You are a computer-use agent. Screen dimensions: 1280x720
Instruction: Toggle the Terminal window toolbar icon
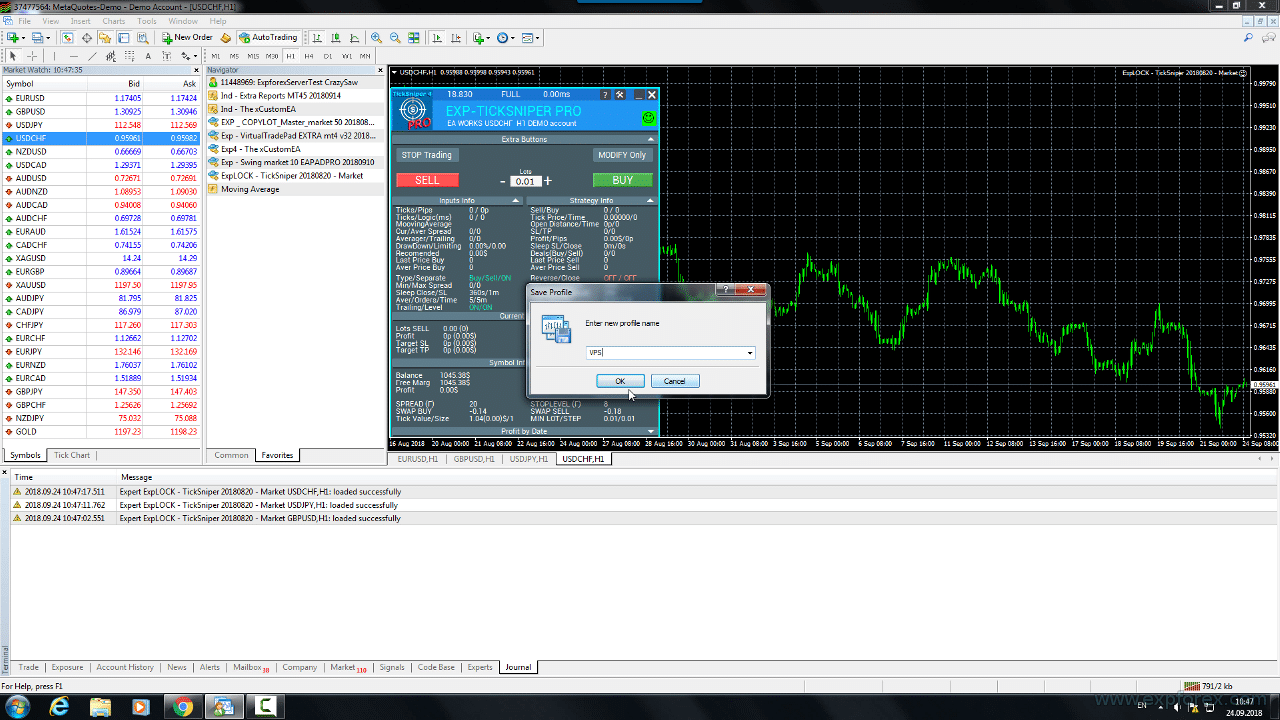point(124,38)
